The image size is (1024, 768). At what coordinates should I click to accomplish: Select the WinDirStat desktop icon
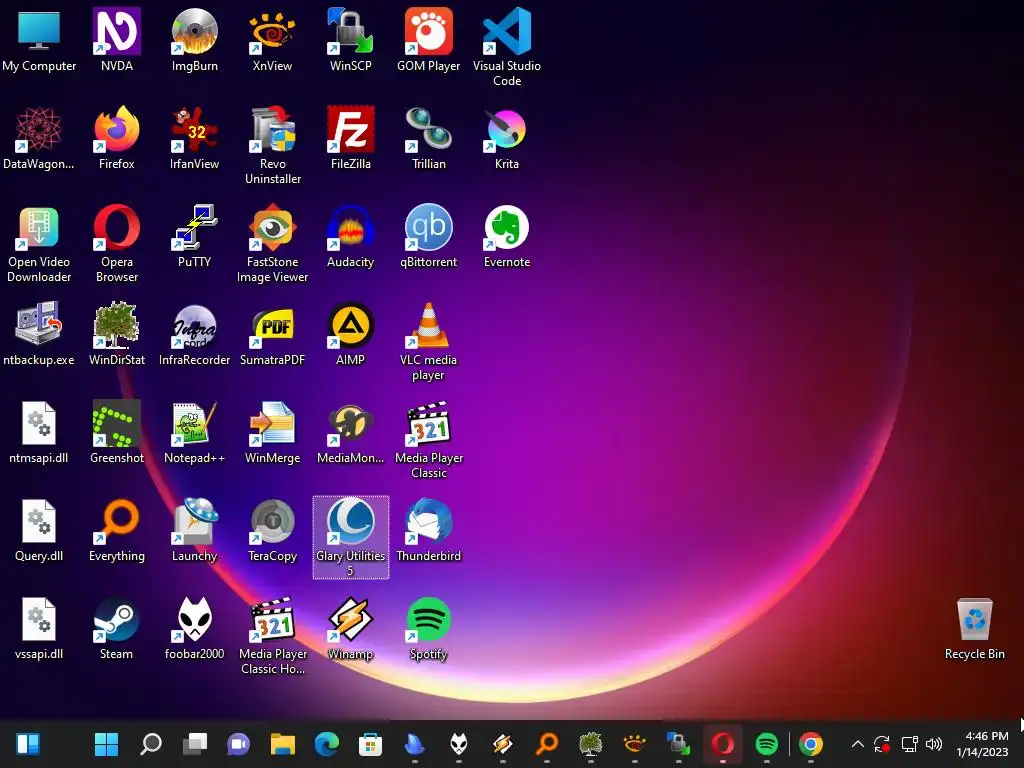(x=116, y=333)
